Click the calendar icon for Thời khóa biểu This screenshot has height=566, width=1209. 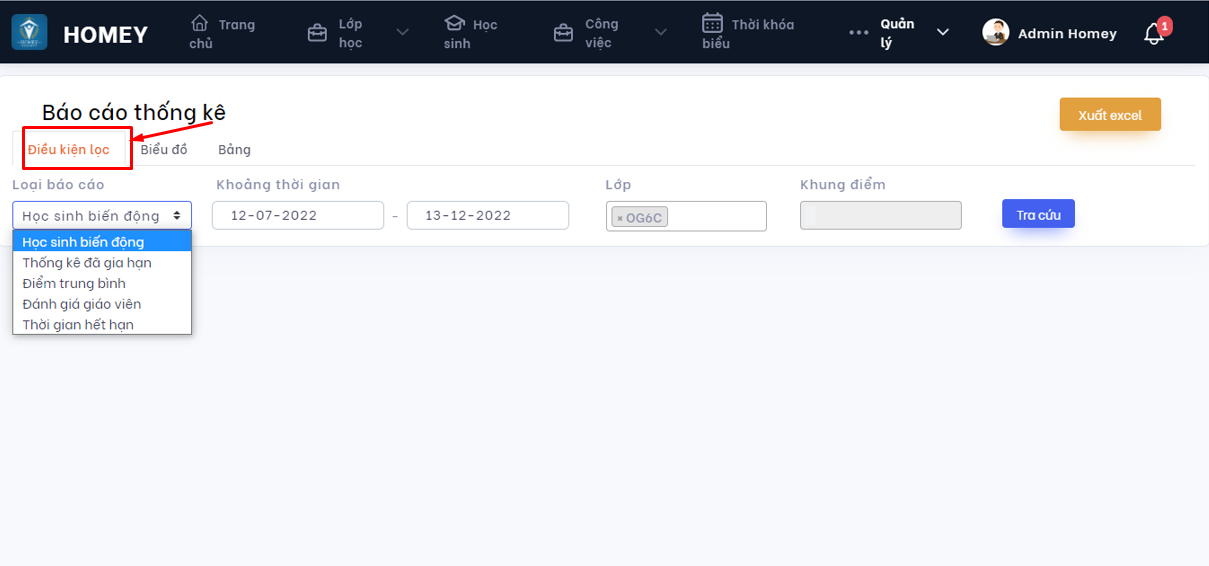click(x=712, y=22)
